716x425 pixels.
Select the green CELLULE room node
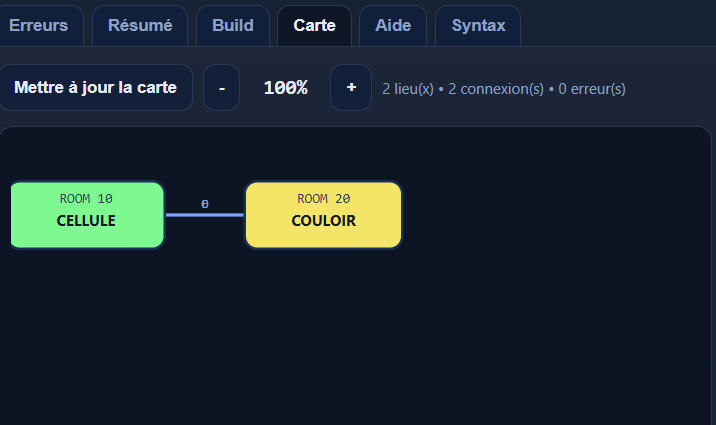click(87, 215)
